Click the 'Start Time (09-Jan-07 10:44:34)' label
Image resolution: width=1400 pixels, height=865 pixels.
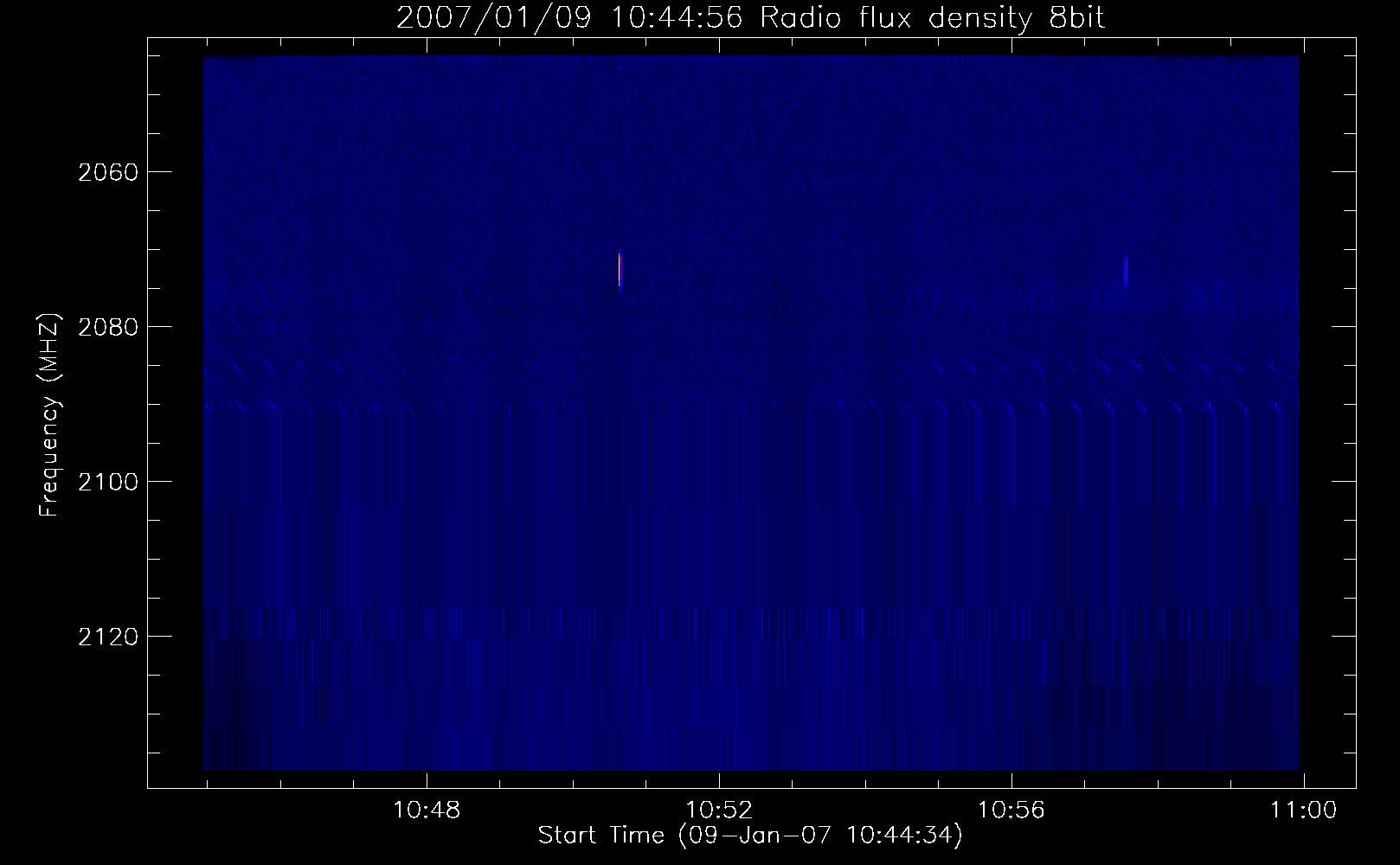[750, 836]
